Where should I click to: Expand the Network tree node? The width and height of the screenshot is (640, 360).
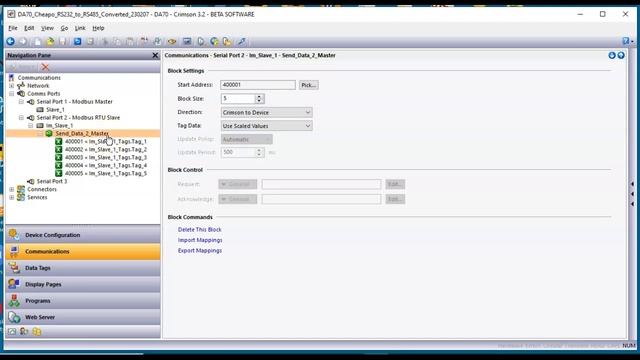coord(12,86)
